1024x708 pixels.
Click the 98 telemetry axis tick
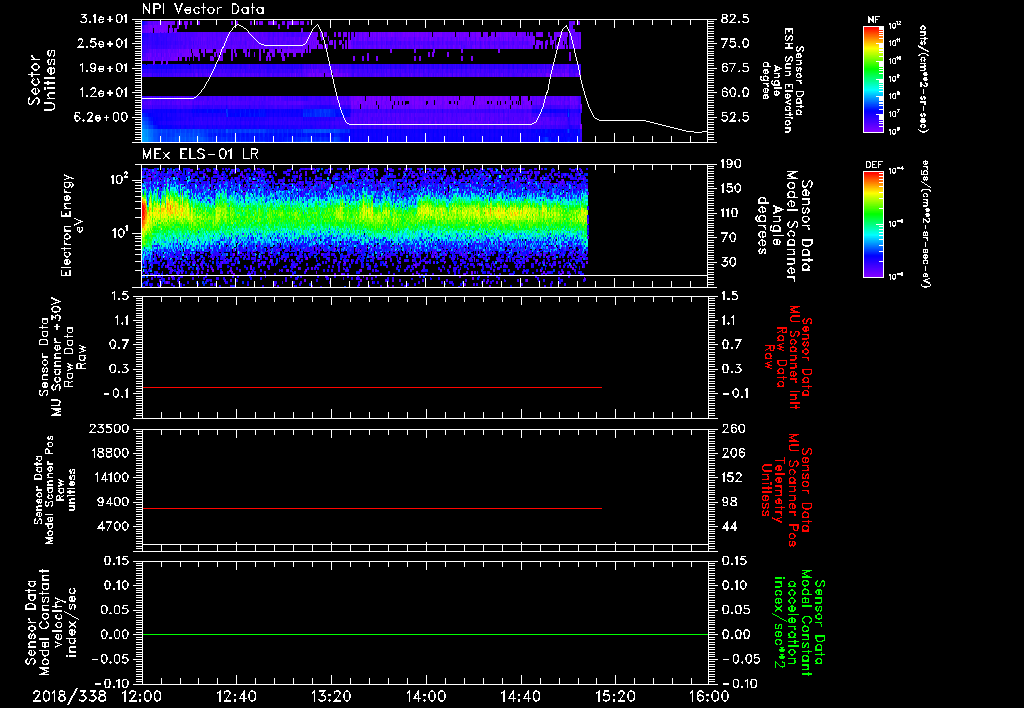(x=729, y=502)
